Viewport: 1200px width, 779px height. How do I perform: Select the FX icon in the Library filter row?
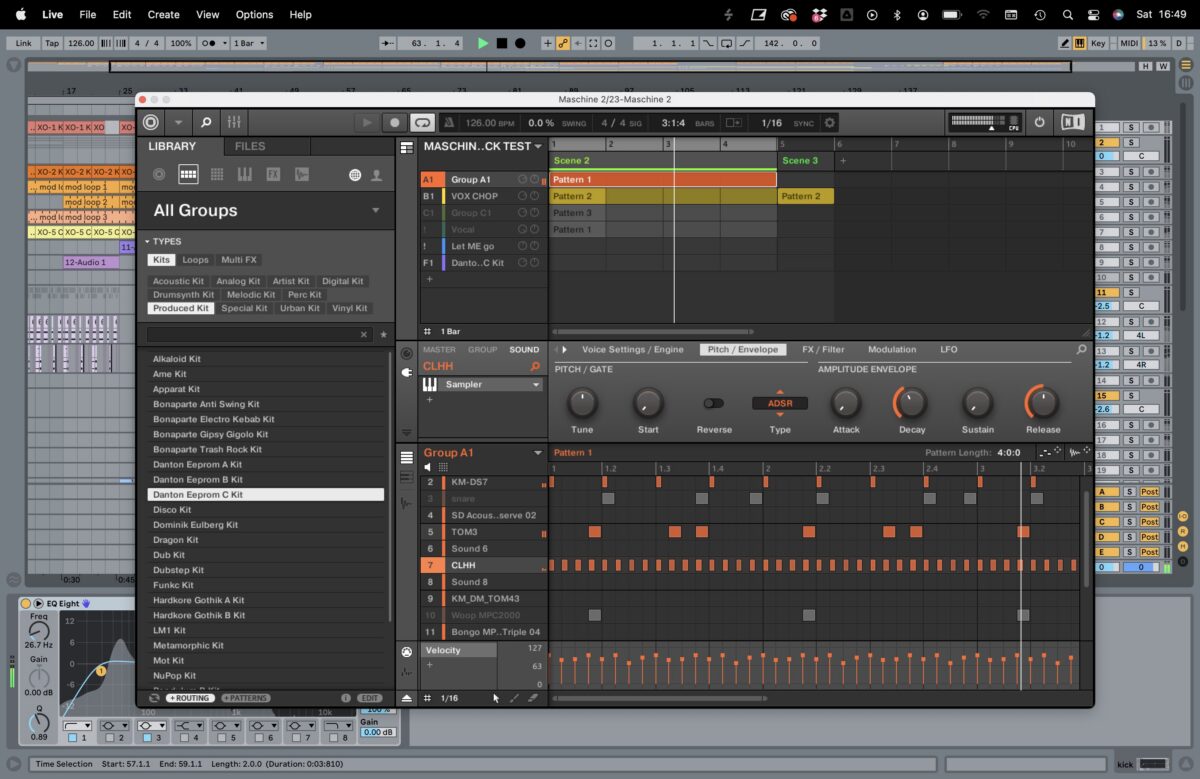273,174
